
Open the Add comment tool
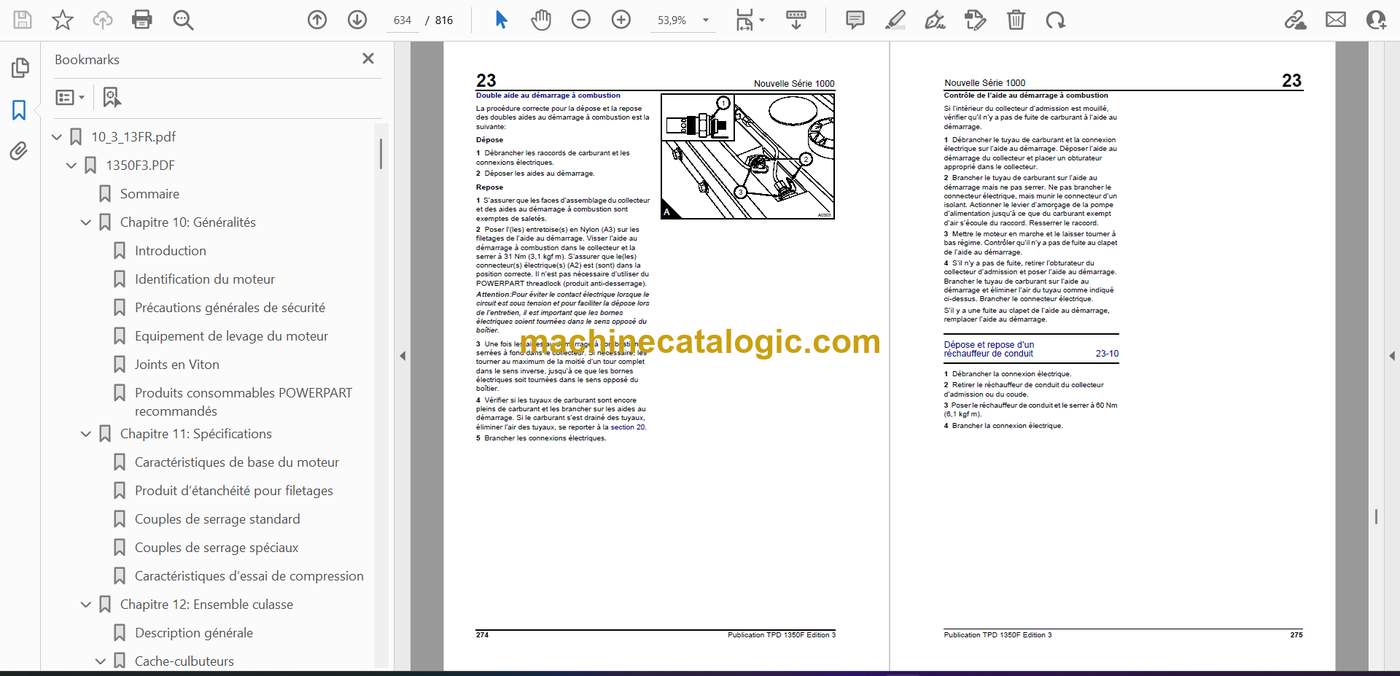[x=855, y=19]
